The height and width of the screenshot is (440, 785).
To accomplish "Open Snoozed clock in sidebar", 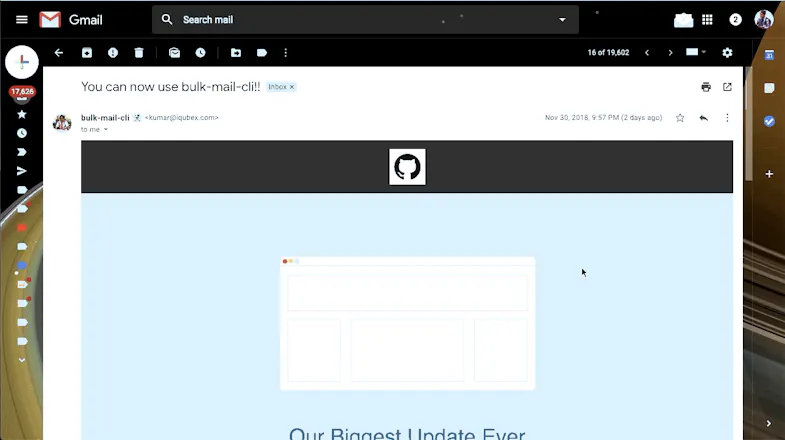I will click(x=22, y=133).
